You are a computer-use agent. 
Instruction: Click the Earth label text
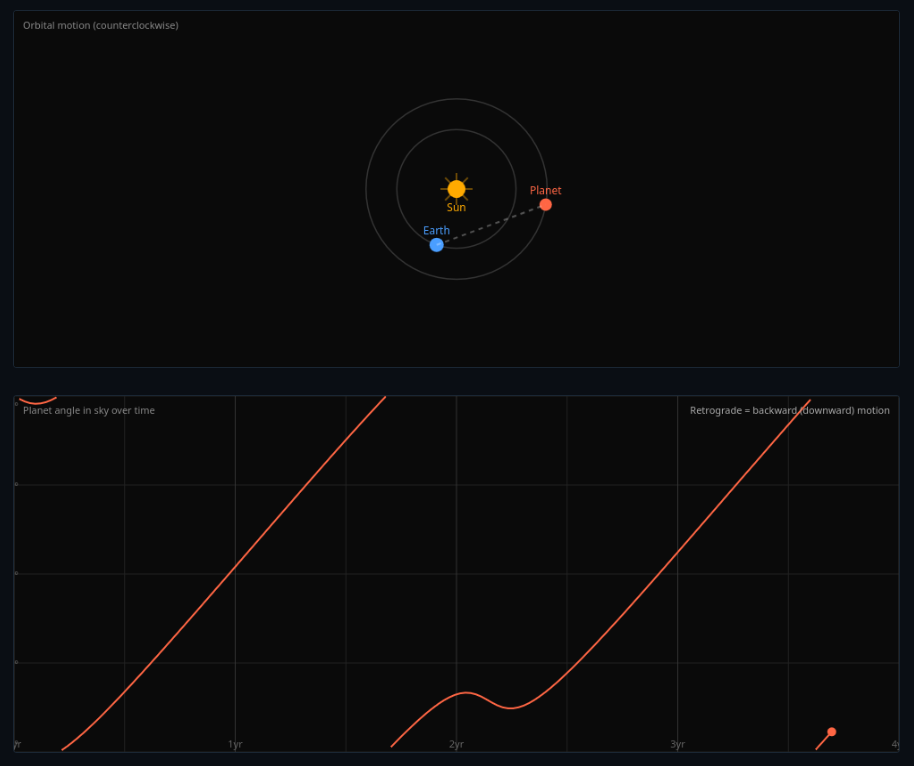436,230
